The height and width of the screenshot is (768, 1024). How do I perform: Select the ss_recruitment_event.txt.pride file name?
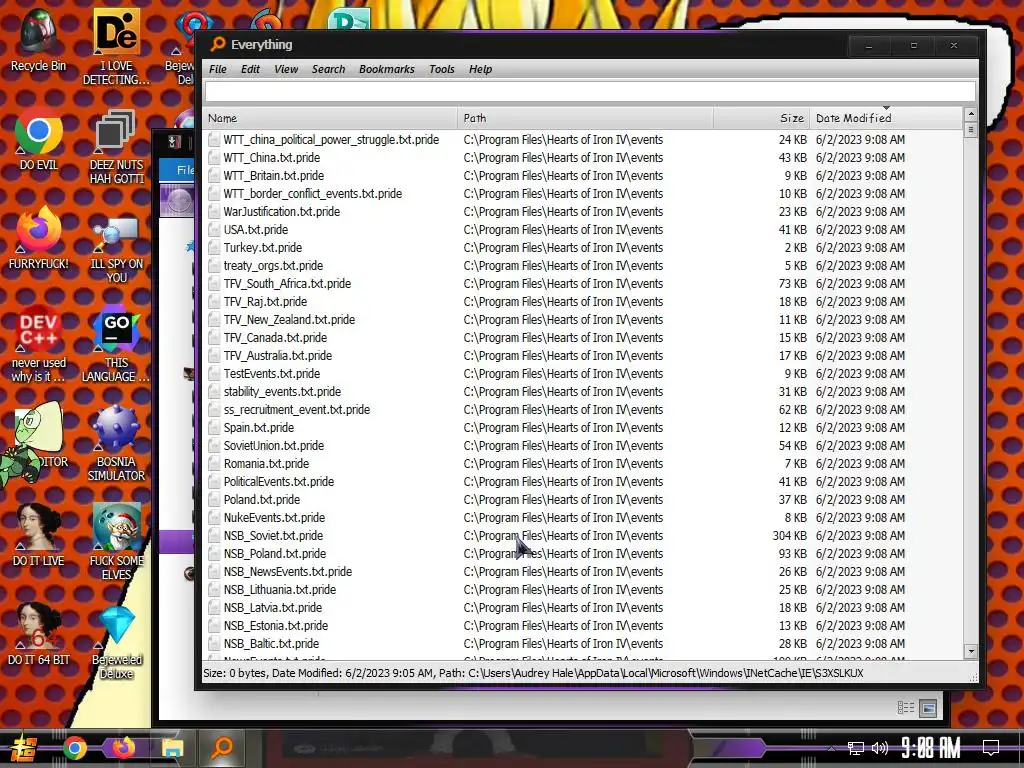point(296,409)
